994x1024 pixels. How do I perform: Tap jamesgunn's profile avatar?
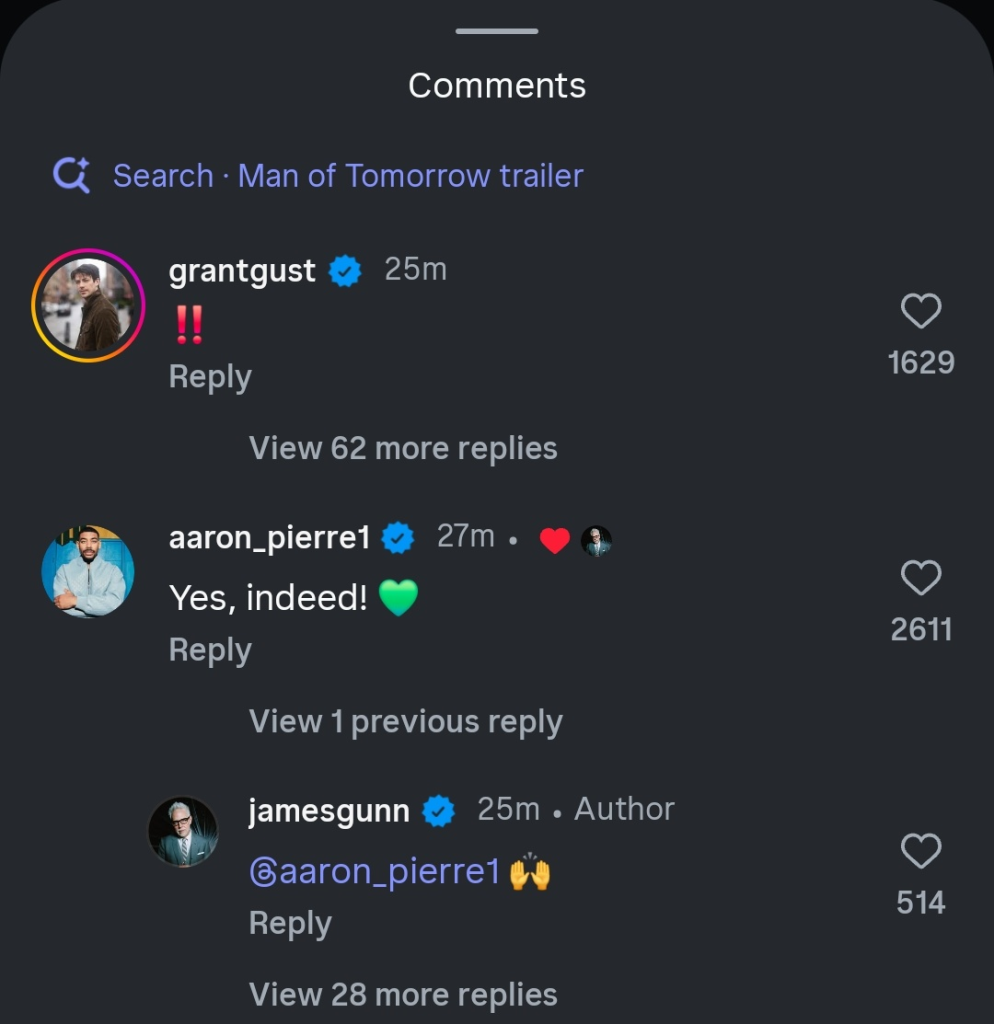pos(183,832)
